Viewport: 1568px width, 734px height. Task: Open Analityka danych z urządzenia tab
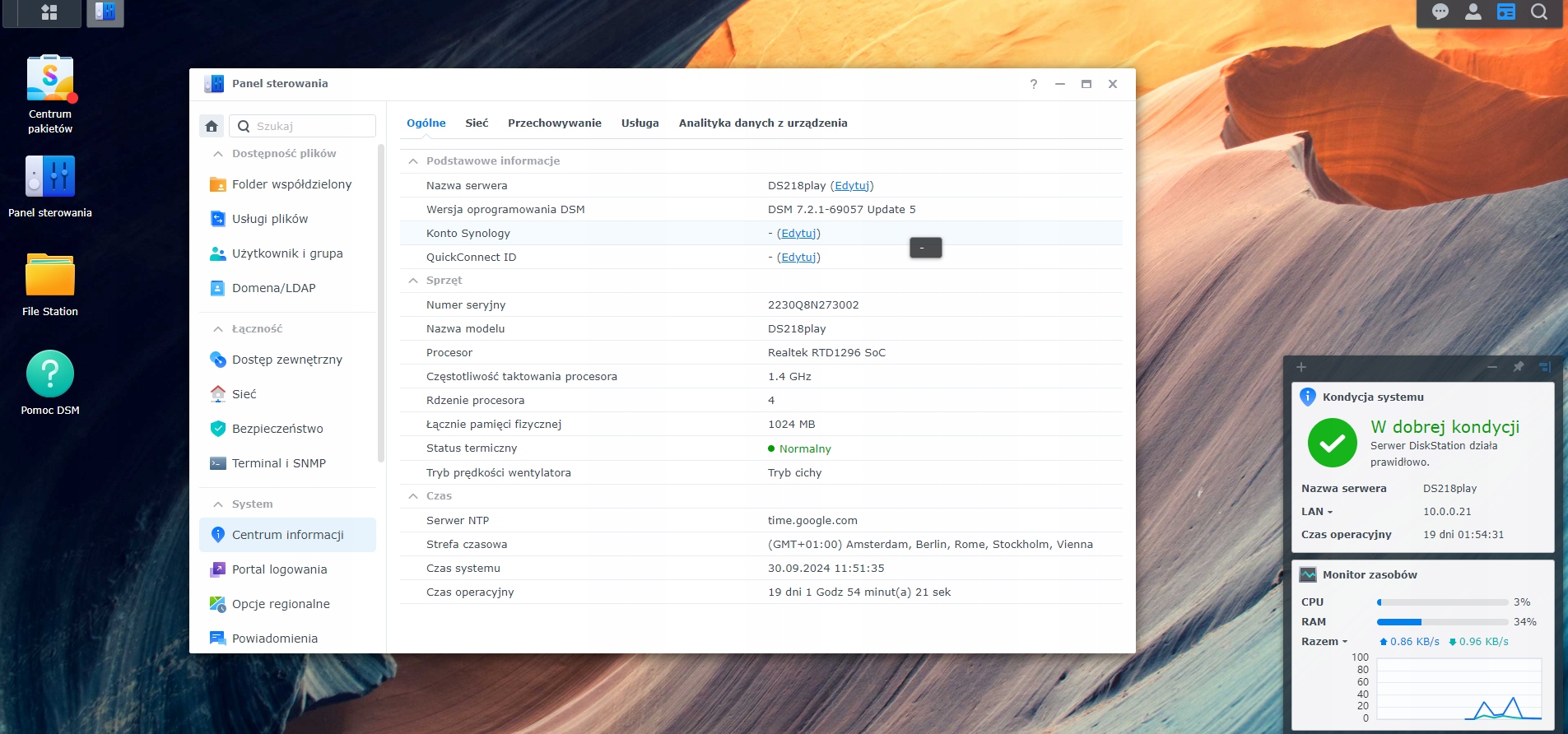(x=763, y=123)
